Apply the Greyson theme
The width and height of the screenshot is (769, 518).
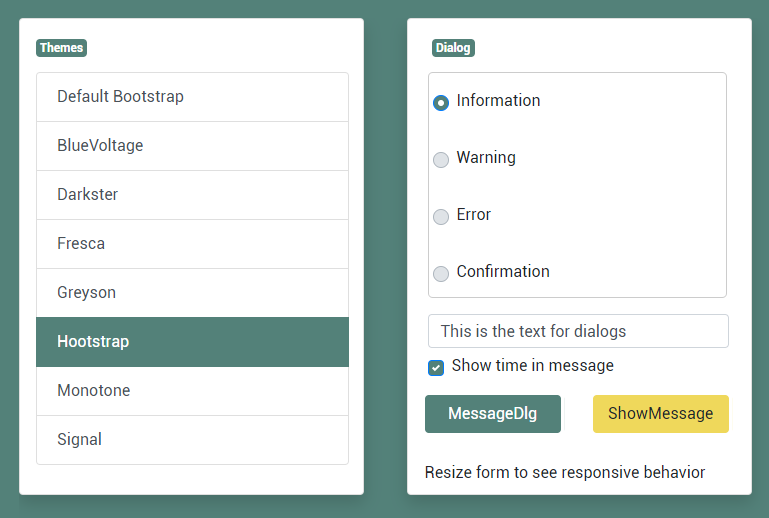pos(192,293)
